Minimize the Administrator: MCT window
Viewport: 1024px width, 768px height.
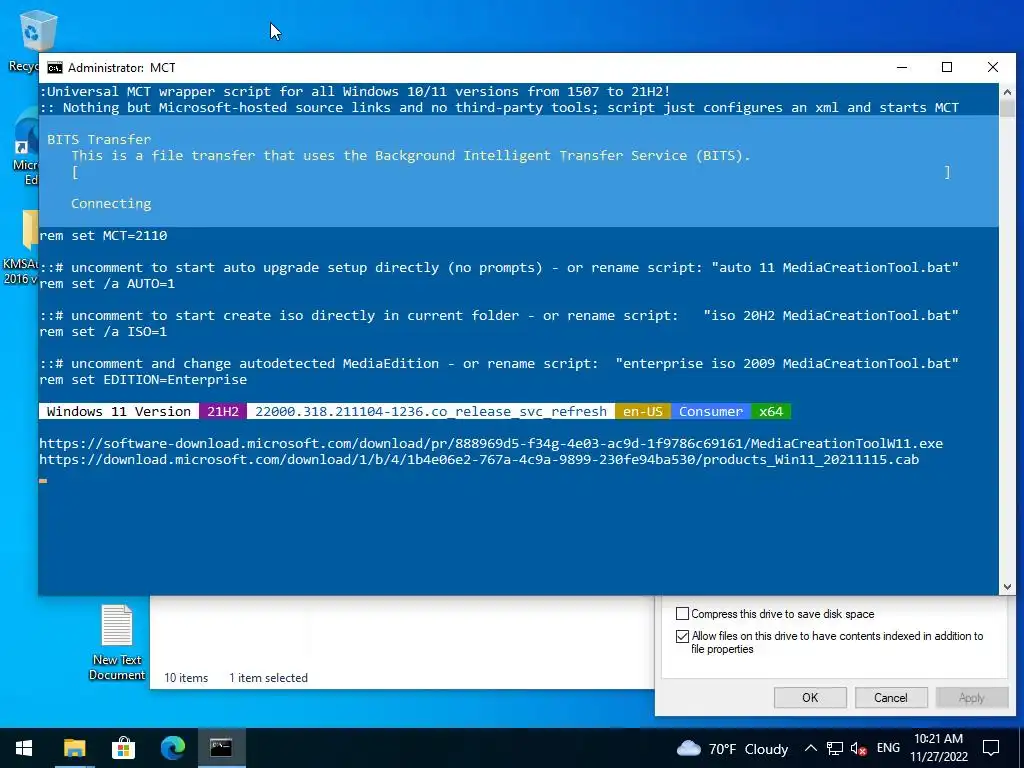902,67
